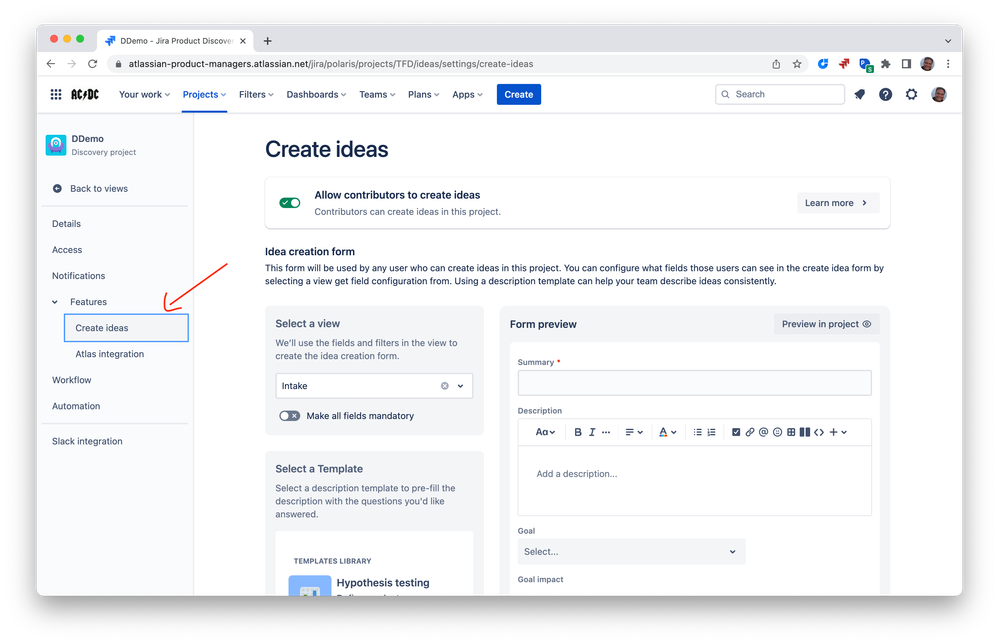999x644 pixels.
Task: Insert a link in description
Action: click(750, 432)
